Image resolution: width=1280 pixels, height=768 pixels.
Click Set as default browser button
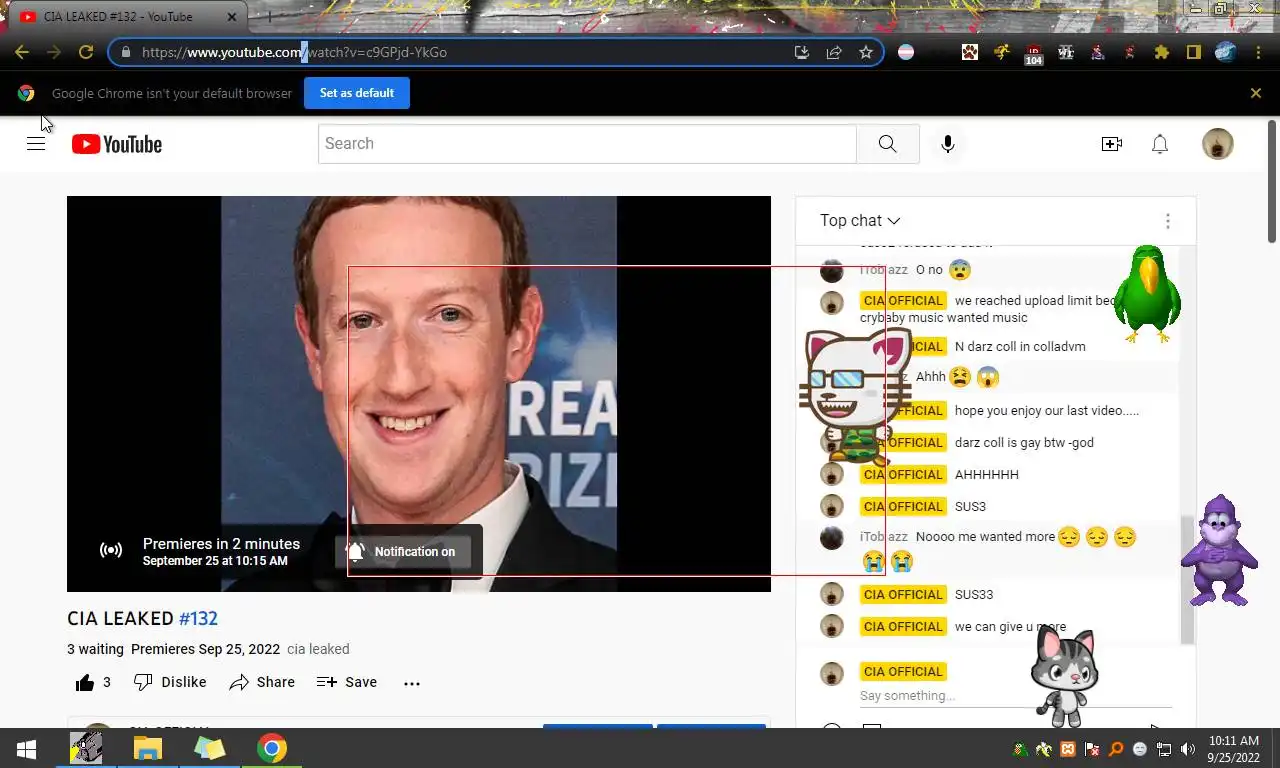coord(357,93)
